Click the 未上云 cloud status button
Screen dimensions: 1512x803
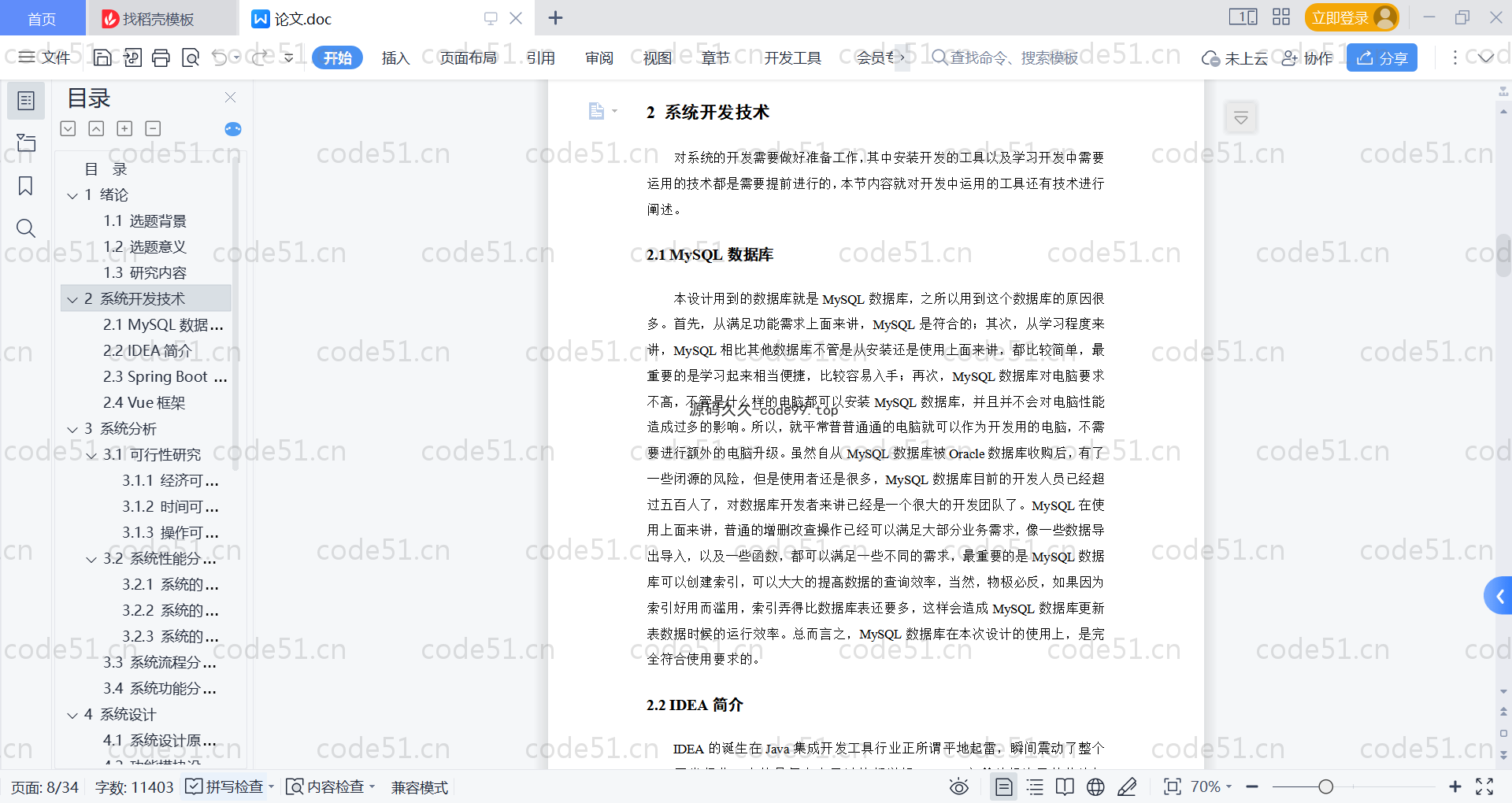[x=1235, y=57]
